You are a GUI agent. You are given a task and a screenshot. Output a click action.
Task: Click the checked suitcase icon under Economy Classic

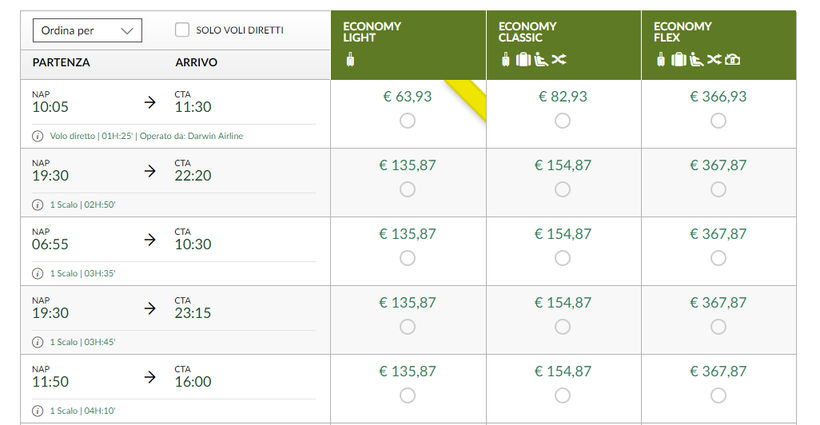(x=523, y=60)
